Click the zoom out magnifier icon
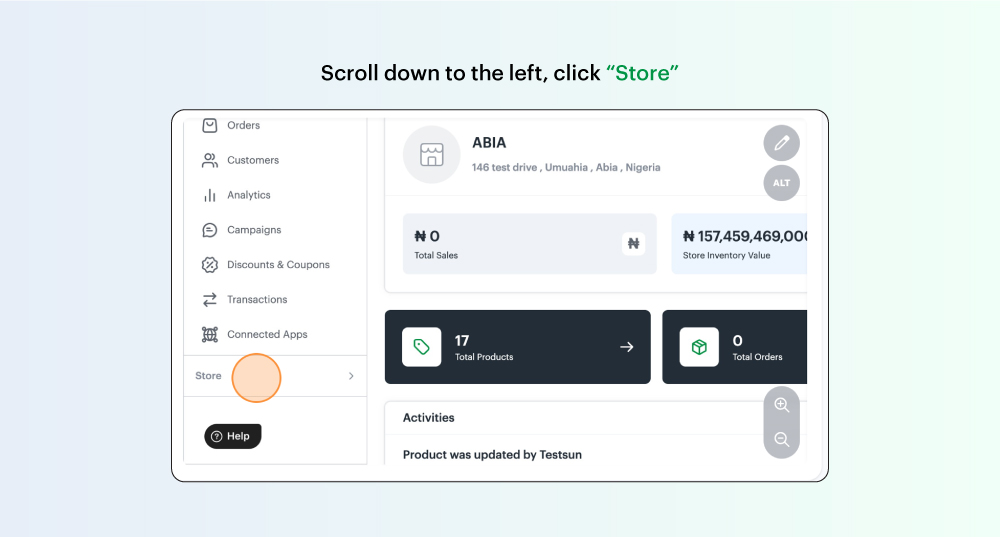Image resolution: width=1000 pixels, height=537 pixels. (x=781, y=439)
